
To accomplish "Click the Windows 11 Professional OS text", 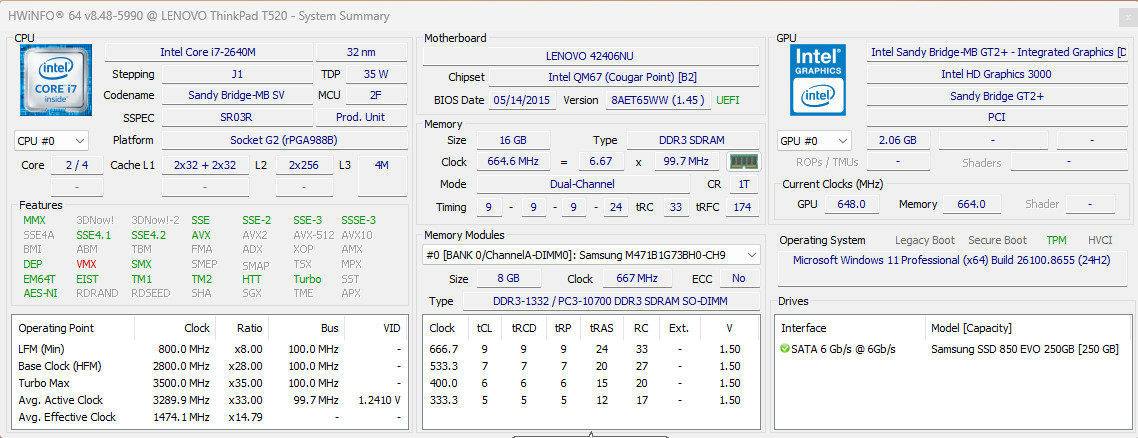I will point(951,260).
